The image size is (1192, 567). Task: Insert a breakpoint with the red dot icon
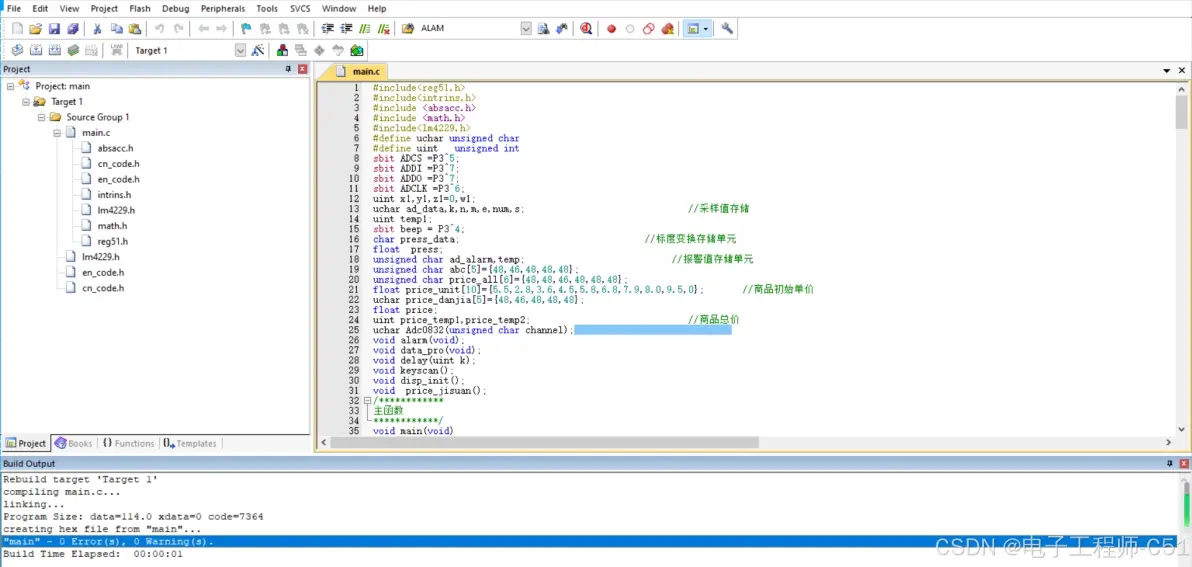(611, 29)
